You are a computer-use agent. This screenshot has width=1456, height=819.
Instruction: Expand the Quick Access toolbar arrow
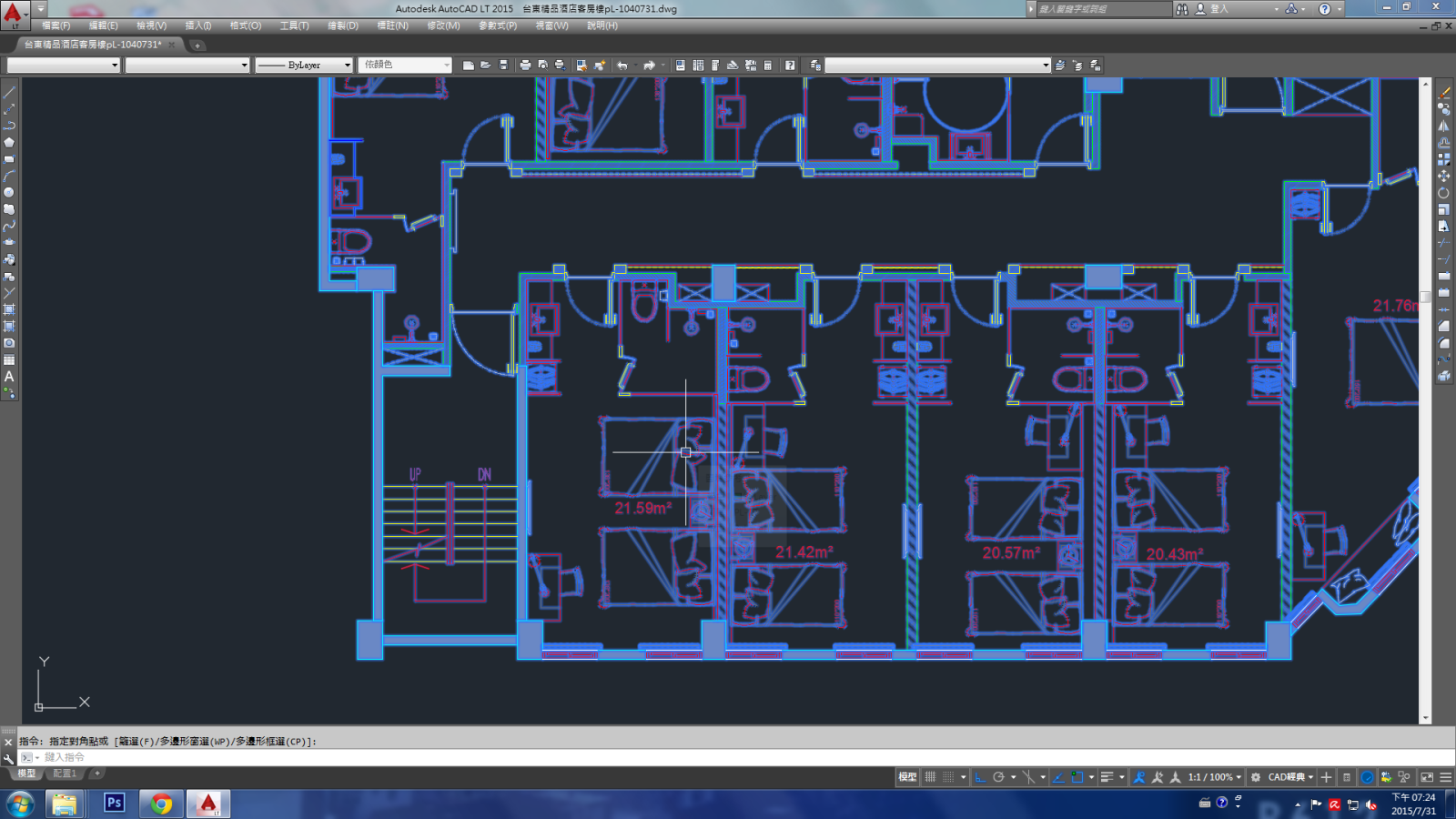[x=41, y=9]
